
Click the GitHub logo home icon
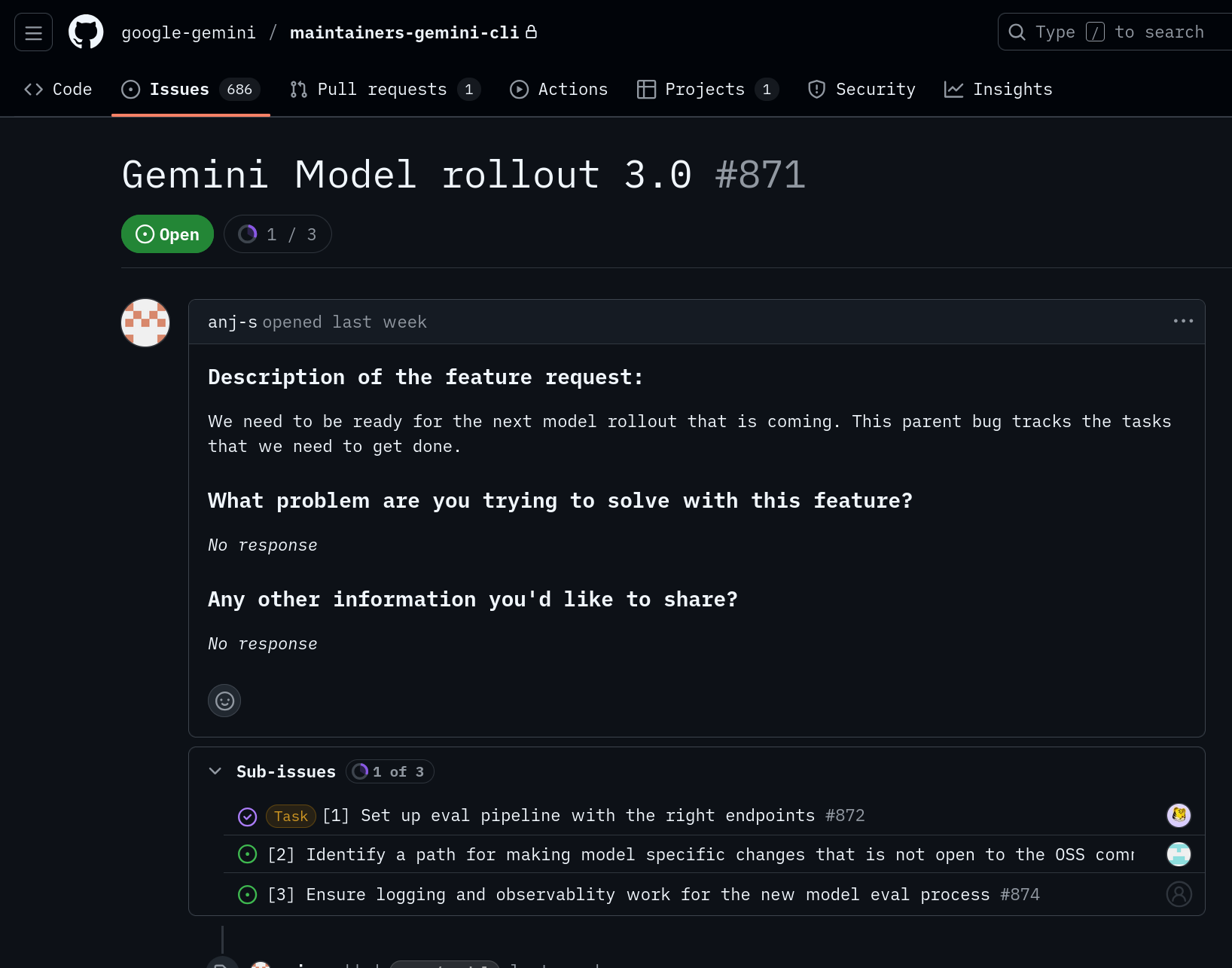86,32
